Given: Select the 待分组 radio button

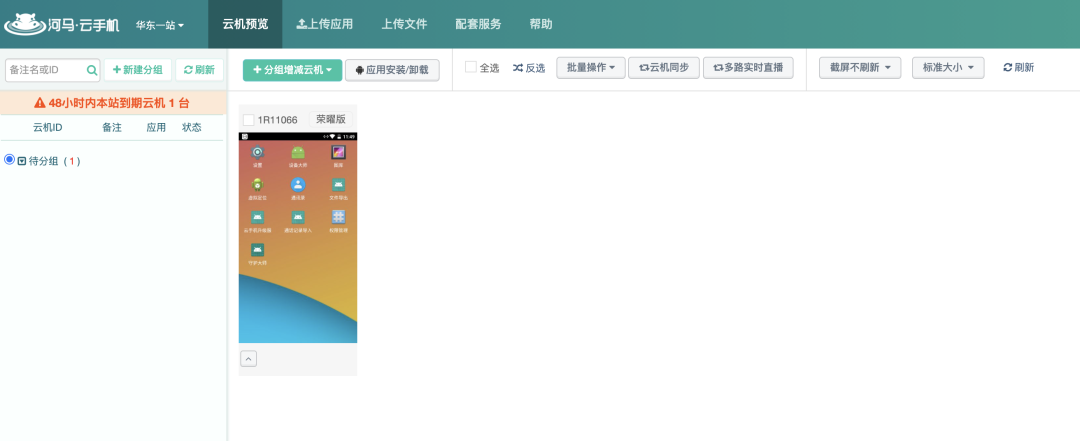Looking at the screenshot, I should tap(10, 159).
